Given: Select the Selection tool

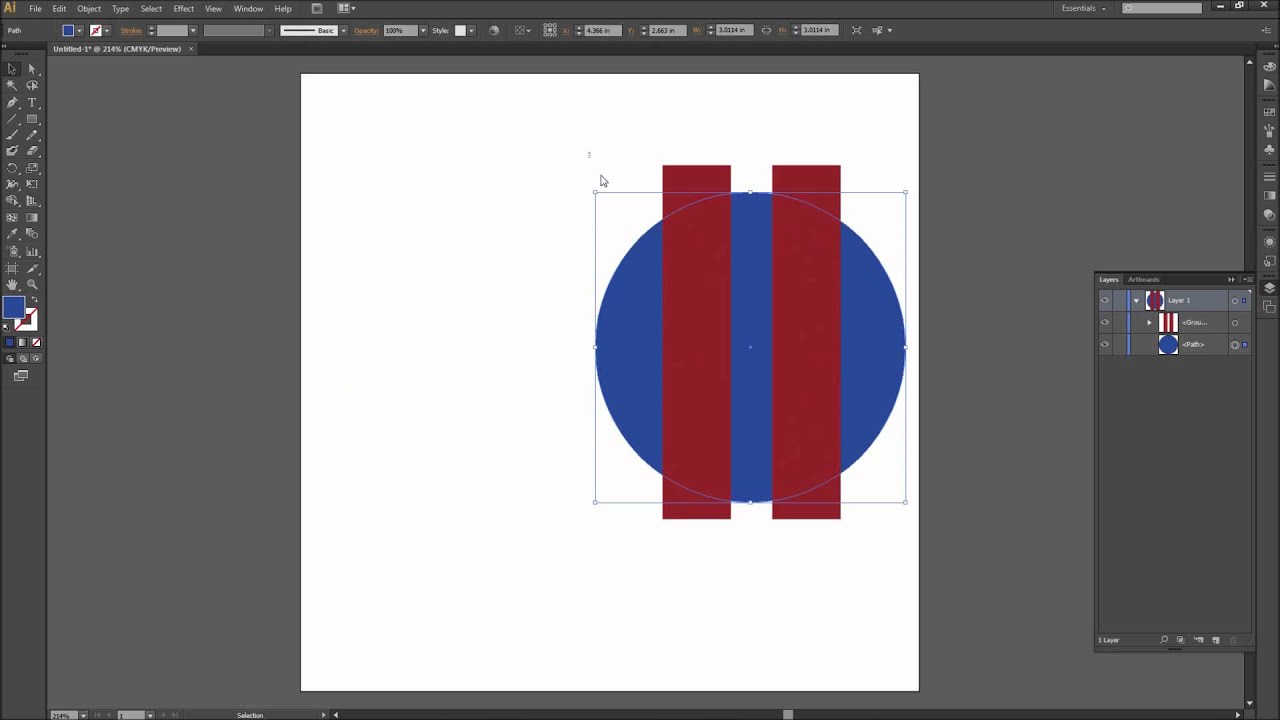Looking at the screenshot, I should pos(12,69).
